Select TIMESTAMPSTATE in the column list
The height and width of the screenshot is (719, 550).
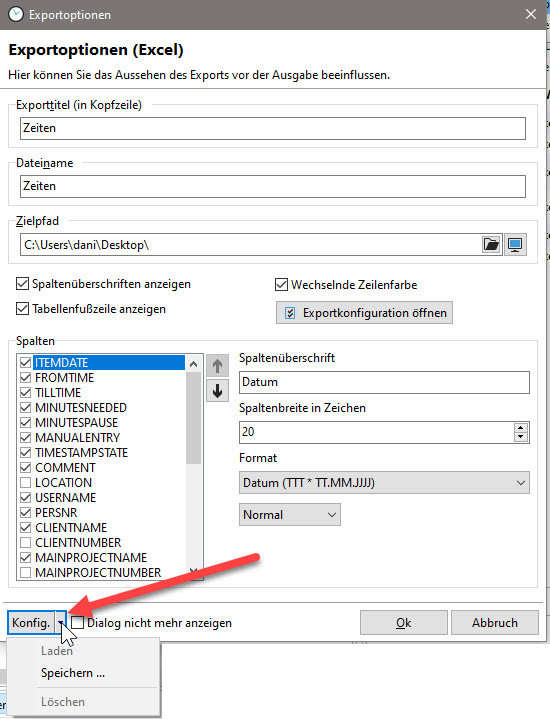tap(82, 453)
